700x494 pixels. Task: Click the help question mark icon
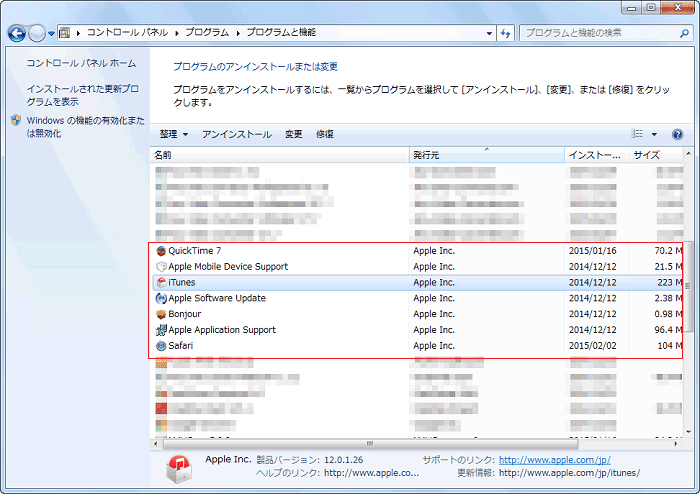tap(677, 134)
